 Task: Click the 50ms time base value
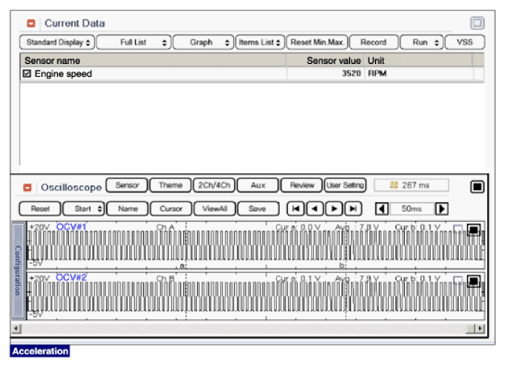(412, 209)
